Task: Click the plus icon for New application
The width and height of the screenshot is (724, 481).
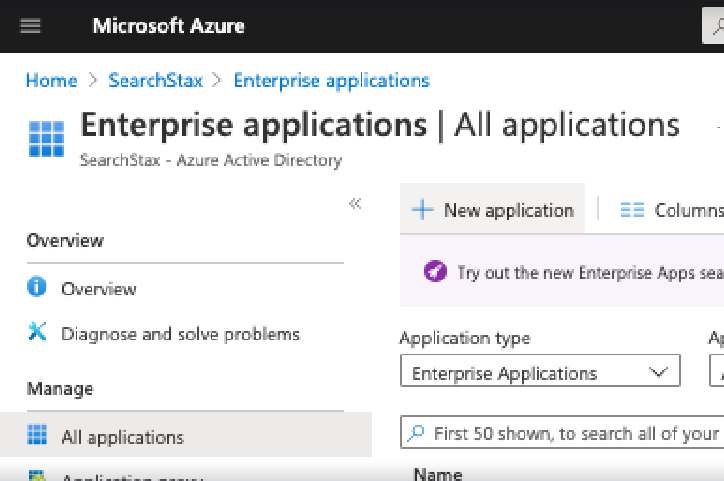Action: click(422, 210)
